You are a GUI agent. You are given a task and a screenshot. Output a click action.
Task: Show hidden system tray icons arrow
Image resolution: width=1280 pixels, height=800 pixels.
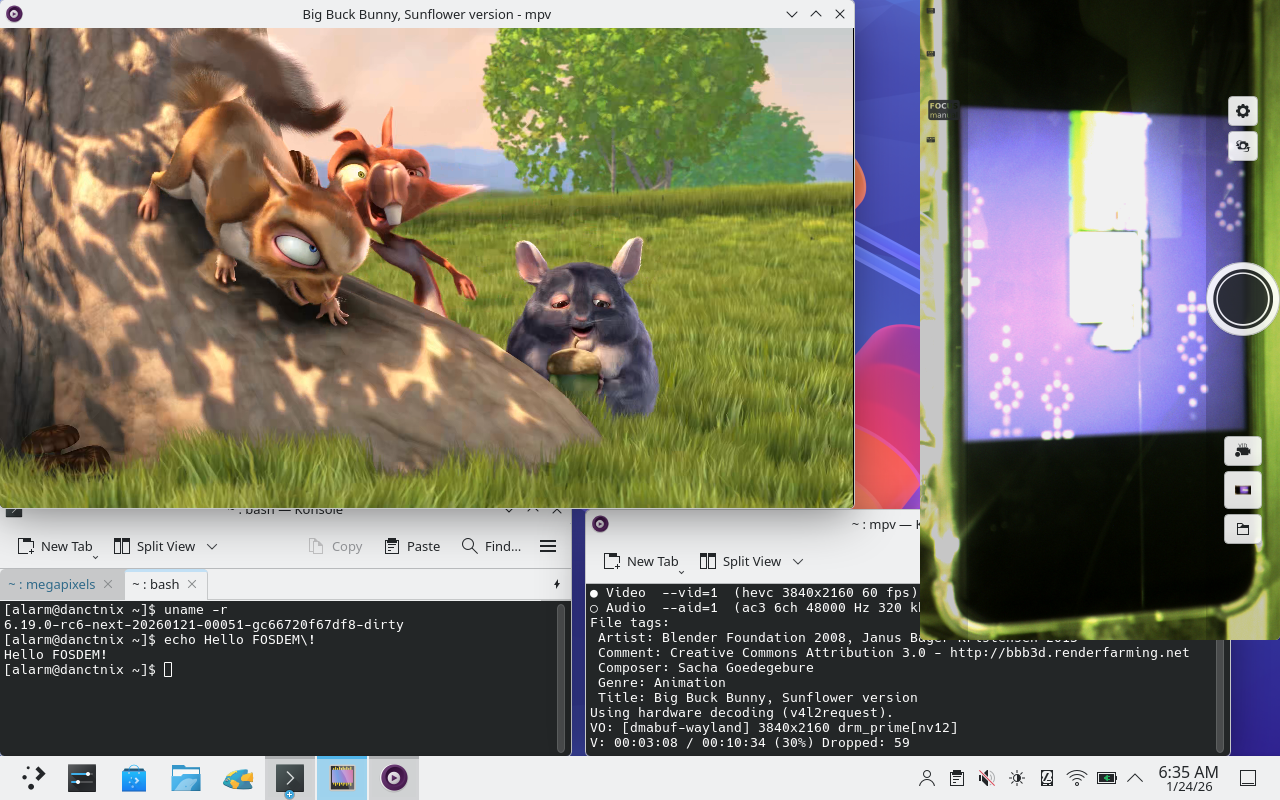(x=1135, y=778)
